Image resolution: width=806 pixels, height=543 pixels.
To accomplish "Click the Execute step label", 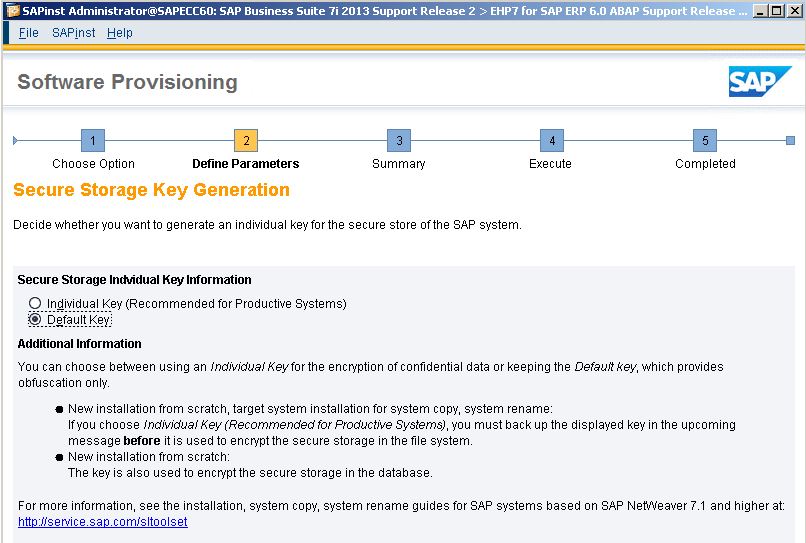I will point(551,164).
